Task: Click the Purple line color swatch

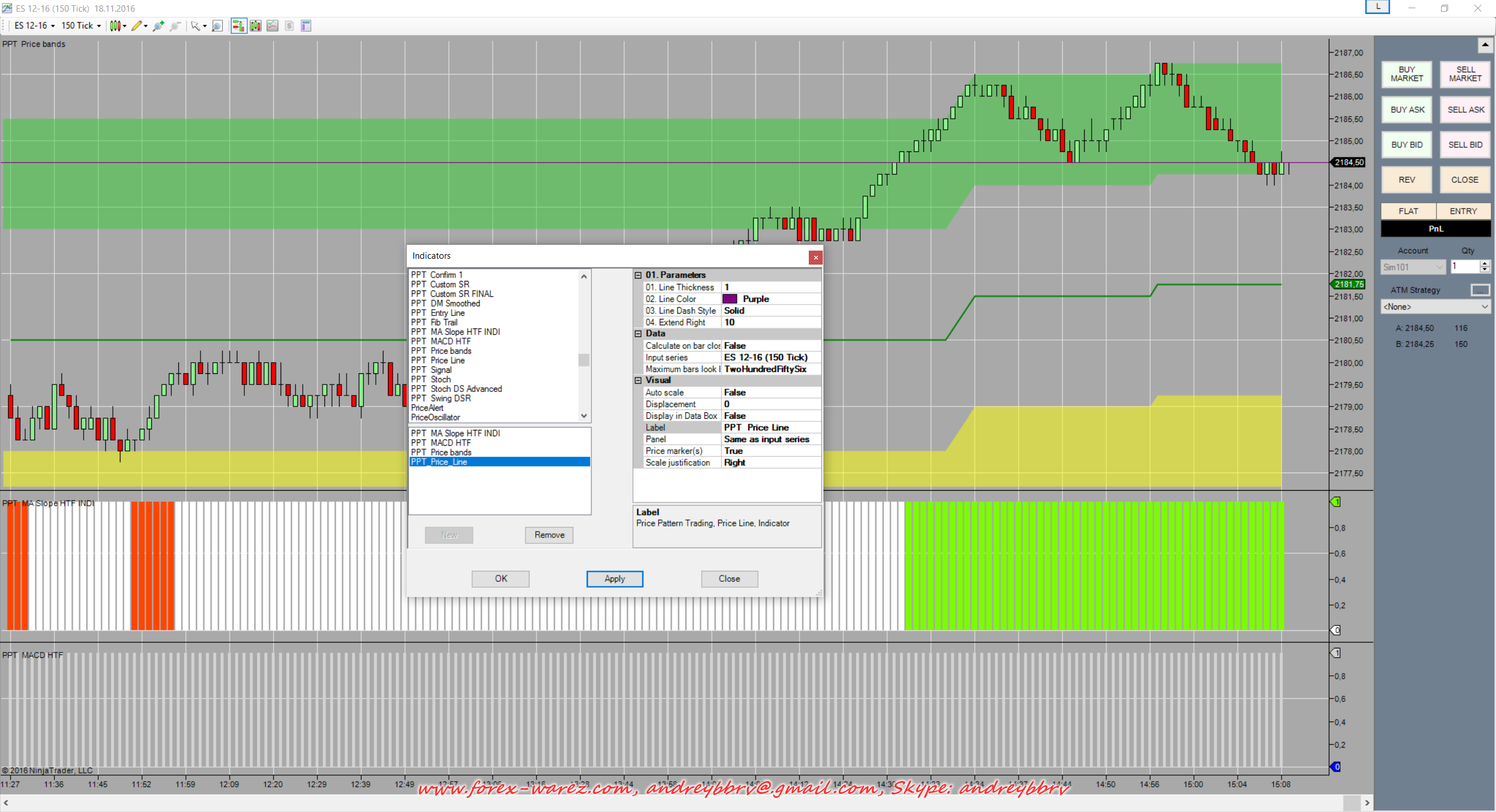Action: click(x=730, y=299)
